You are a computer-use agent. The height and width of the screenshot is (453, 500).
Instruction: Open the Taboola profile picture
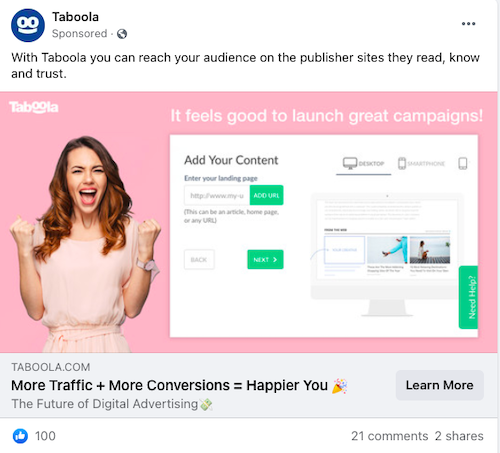pos(28,25)
